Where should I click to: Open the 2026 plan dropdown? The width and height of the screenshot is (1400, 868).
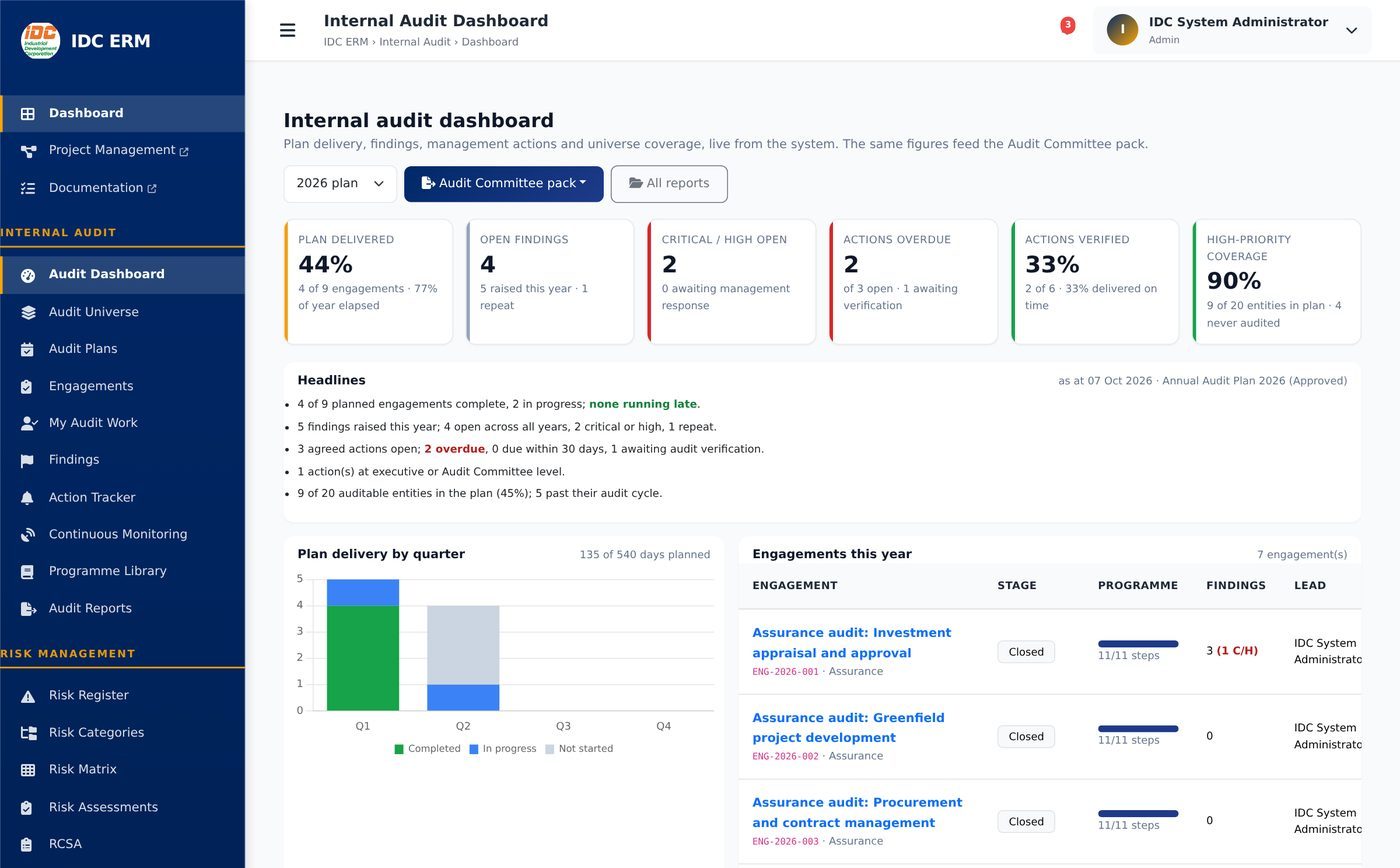(x=340, y=184)
